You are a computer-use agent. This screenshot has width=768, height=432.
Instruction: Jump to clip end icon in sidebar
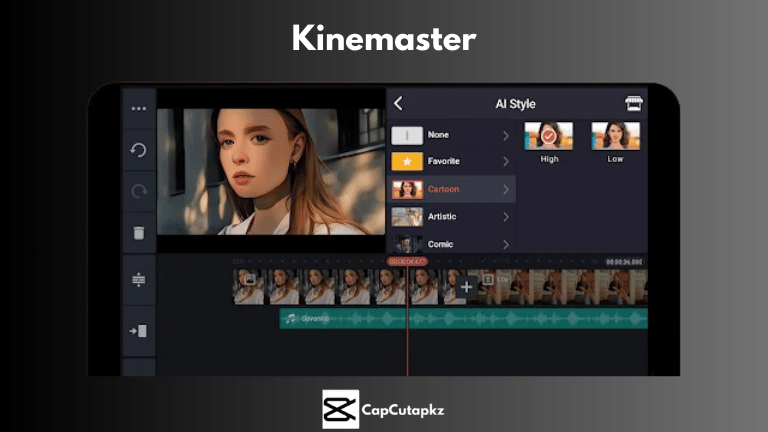(139, 331)
